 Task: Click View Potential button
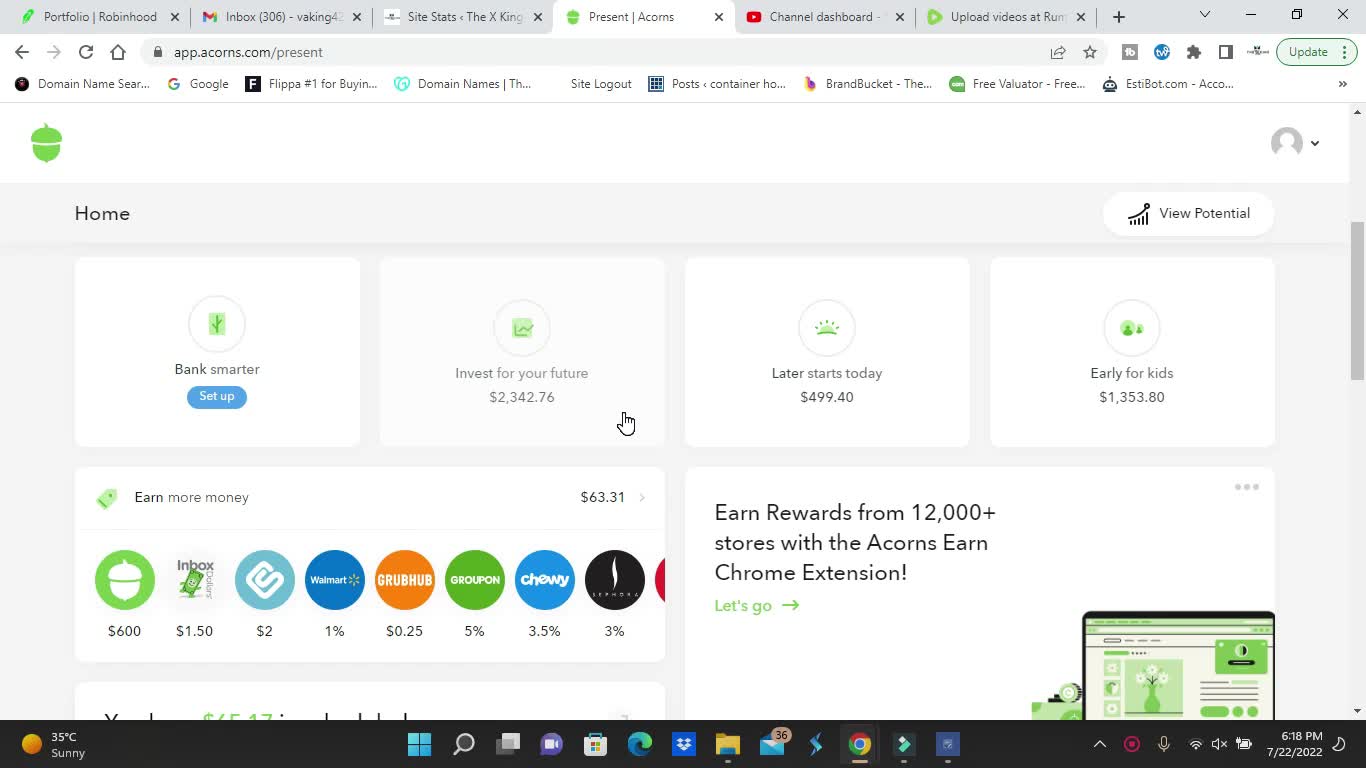click(x=1188, y=213)
